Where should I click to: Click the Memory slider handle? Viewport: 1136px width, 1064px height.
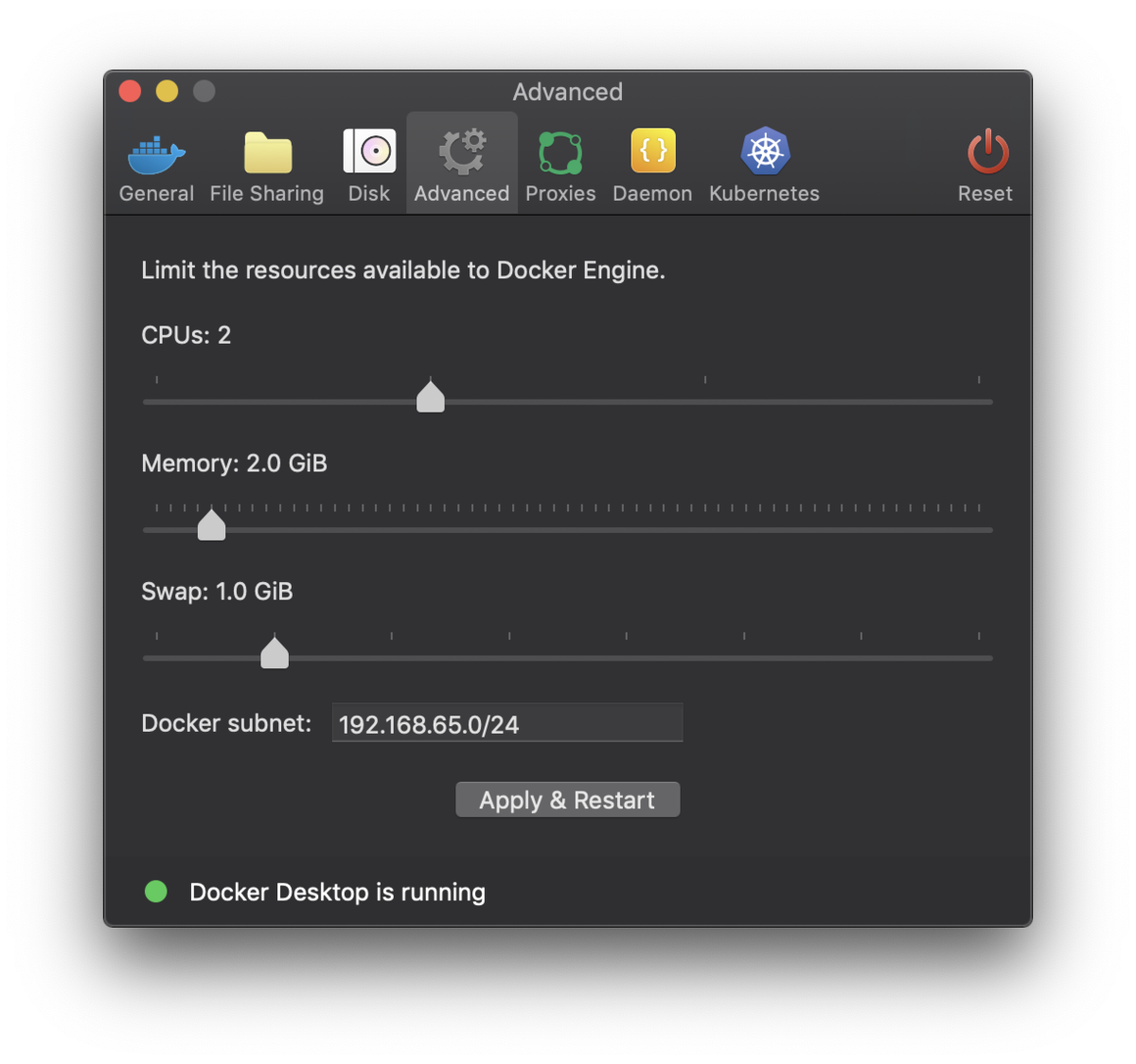[211, 524]
